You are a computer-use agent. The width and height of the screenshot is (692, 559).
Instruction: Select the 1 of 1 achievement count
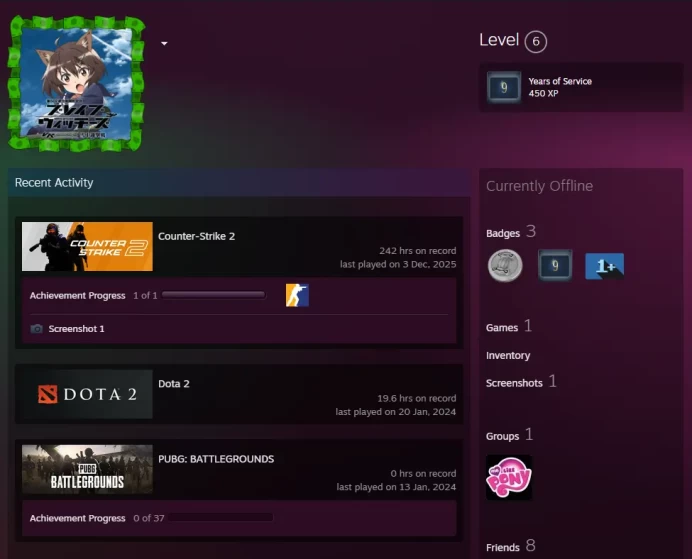[x=145, y=296]
